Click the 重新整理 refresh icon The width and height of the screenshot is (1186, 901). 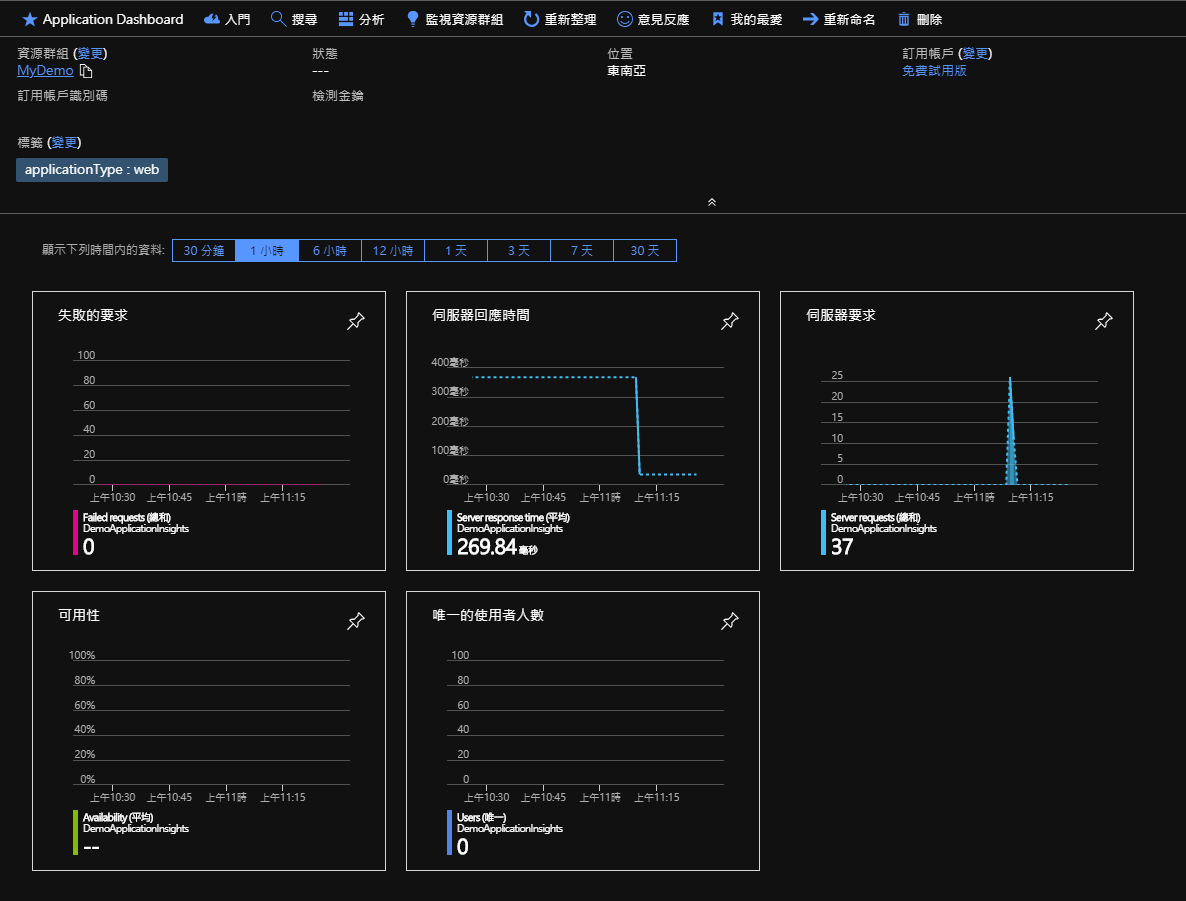(531, 19)
